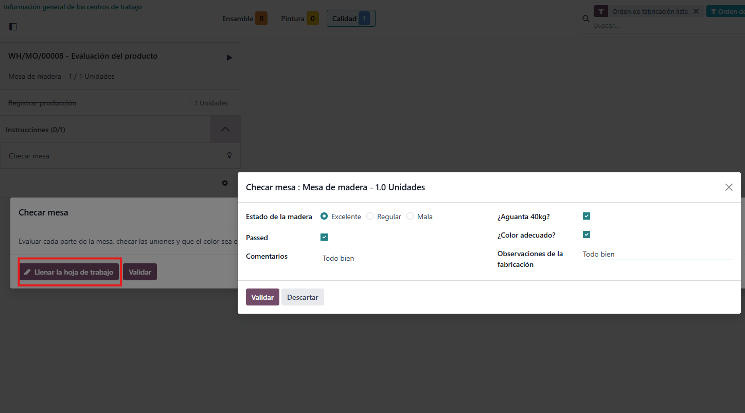Toggle the ¿Color adecuado? checkbox
Screen dimensions: 745x413
[586, 235]
